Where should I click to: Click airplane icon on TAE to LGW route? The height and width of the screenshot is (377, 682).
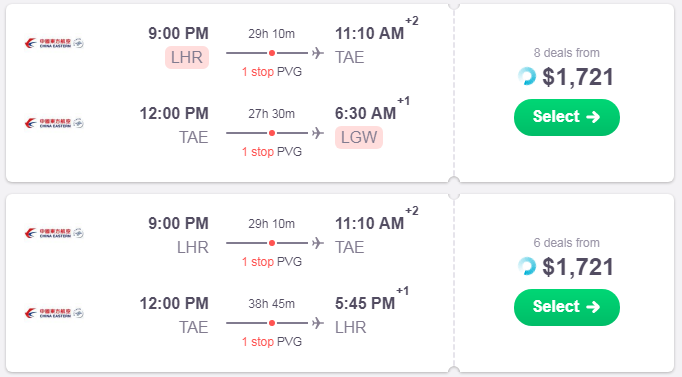point(318,133)
